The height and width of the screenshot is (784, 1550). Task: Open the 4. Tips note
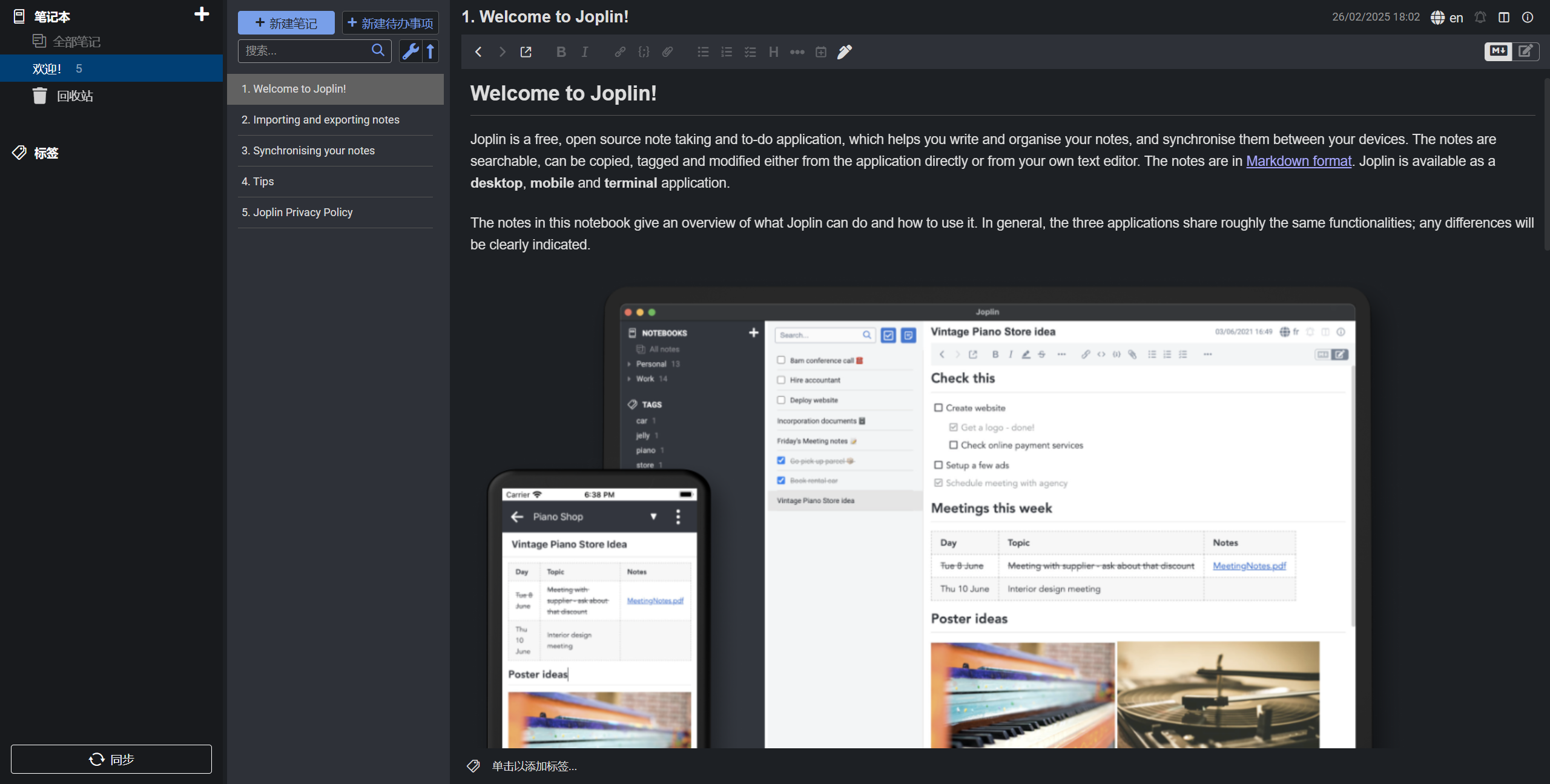tap(335, 182)
